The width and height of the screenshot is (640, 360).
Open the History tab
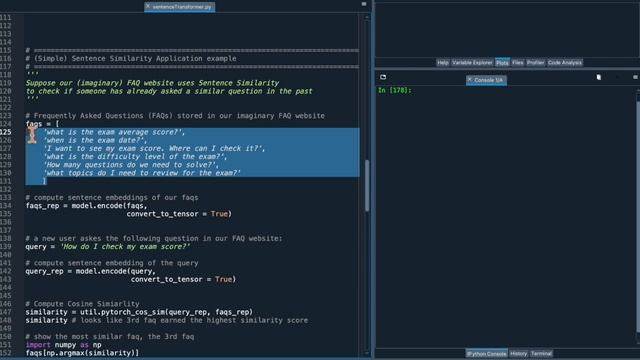[x=518, y=353]
